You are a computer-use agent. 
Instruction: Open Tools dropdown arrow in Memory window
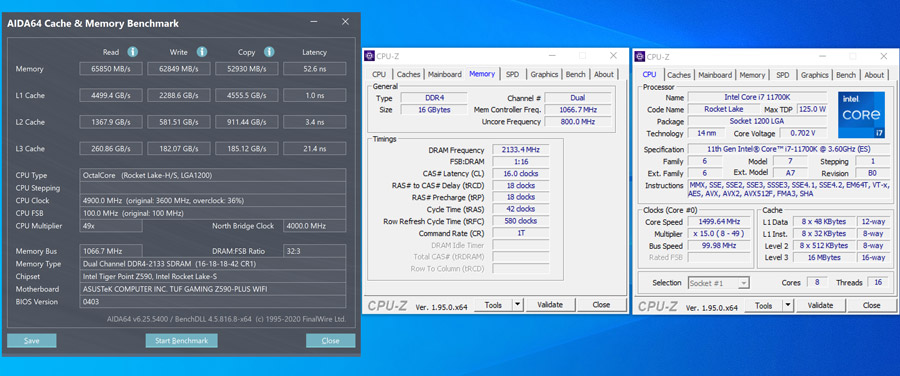point(518,305)
